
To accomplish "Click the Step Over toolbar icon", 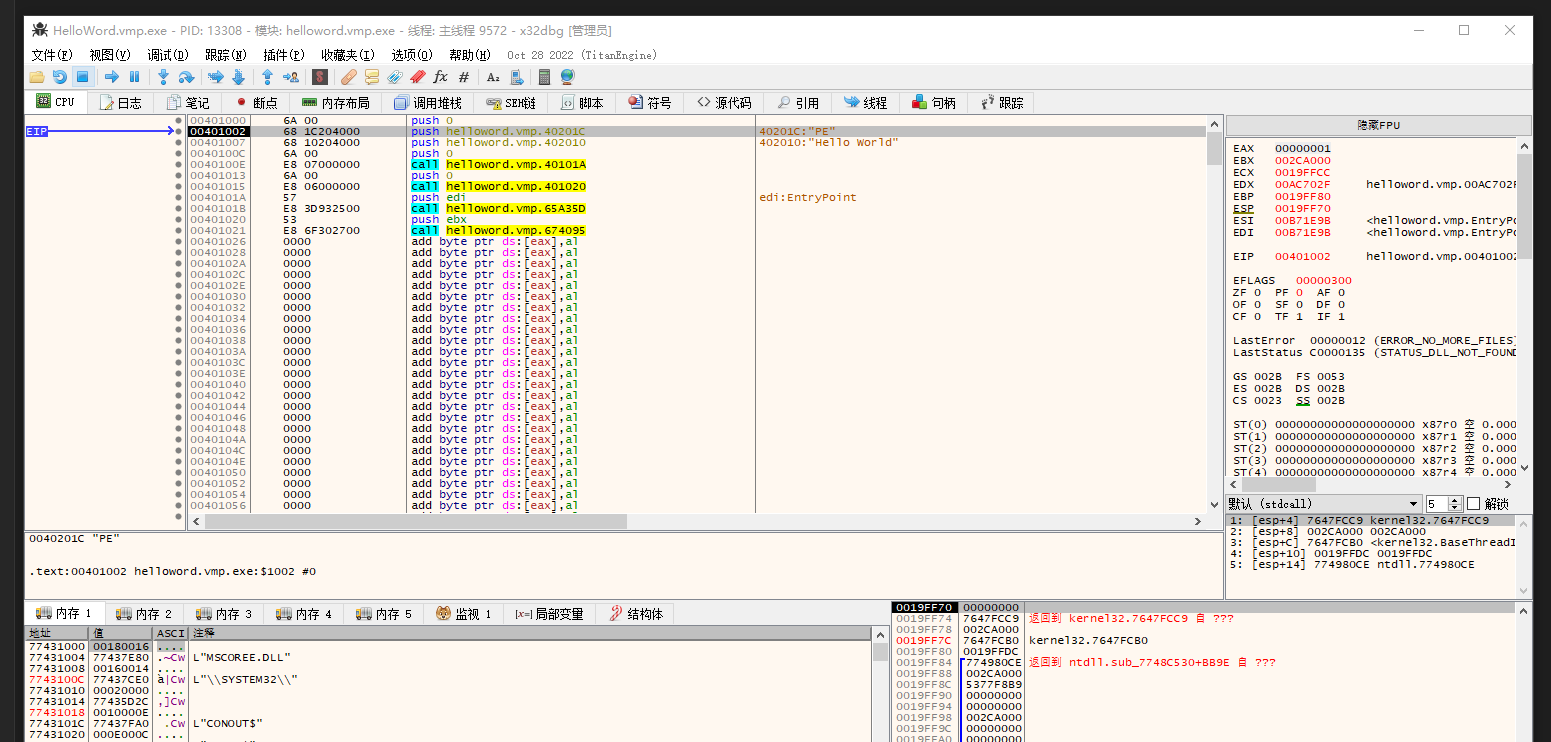I will click(x=186, y=77).
